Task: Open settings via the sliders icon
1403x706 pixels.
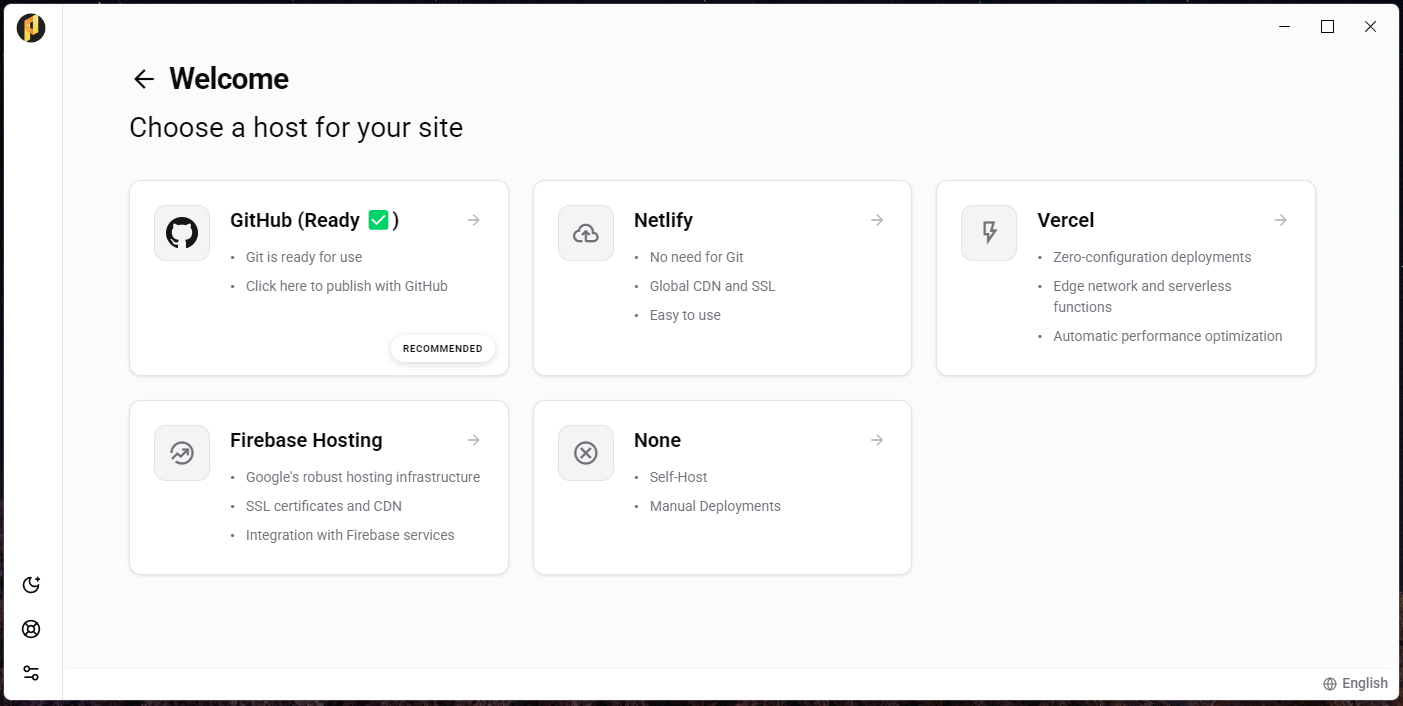Action: pos(31,673)
